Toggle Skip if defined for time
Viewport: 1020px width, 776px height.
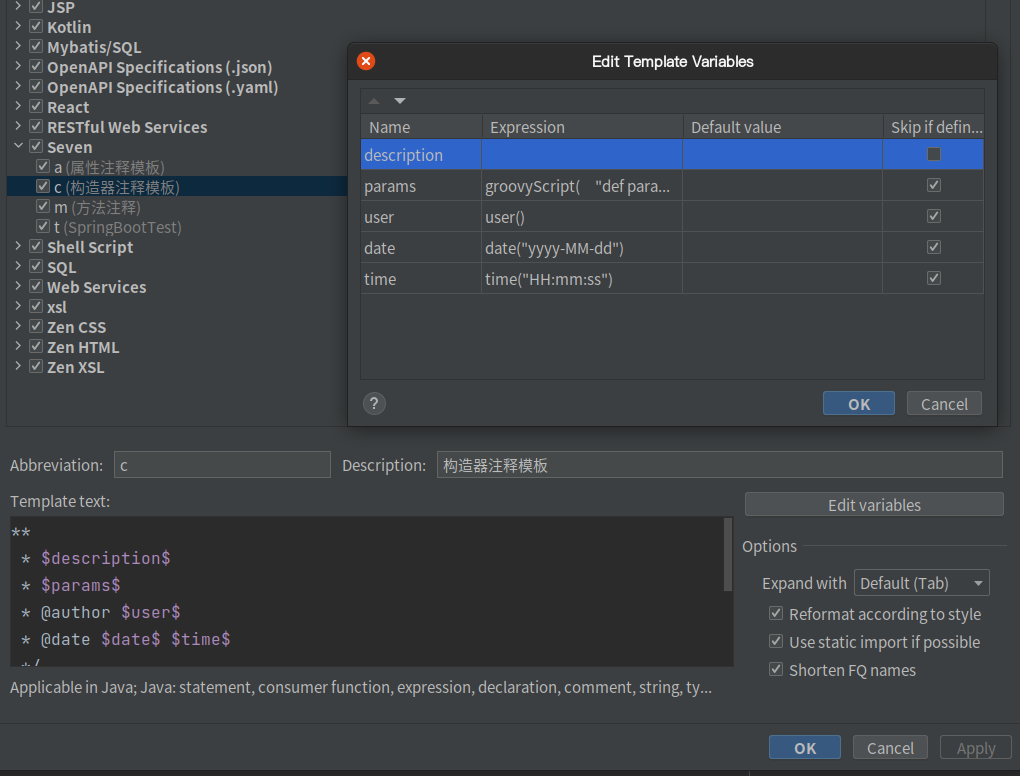tap(934, 278)
